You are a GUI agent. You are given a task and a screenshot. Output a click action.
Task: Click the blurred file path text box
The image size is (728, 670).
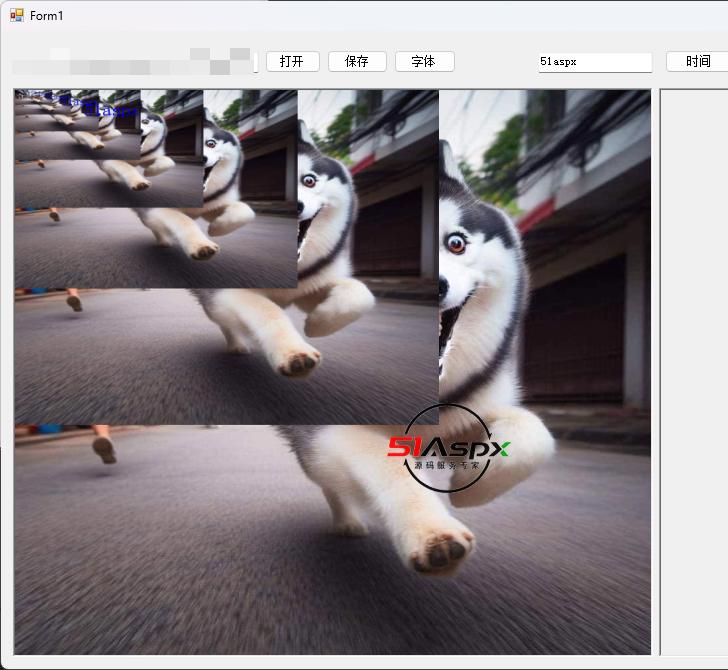pyautogui.click(x=135, y=62)
